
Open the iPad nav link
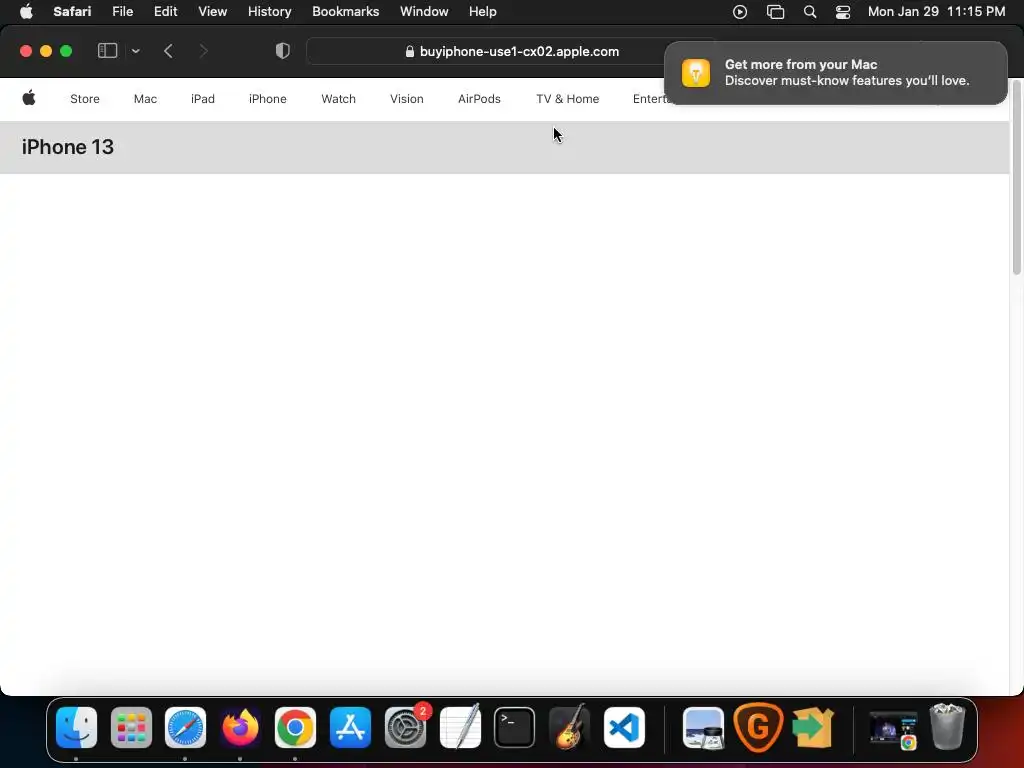pyautogui.click(x=202, y=99)
